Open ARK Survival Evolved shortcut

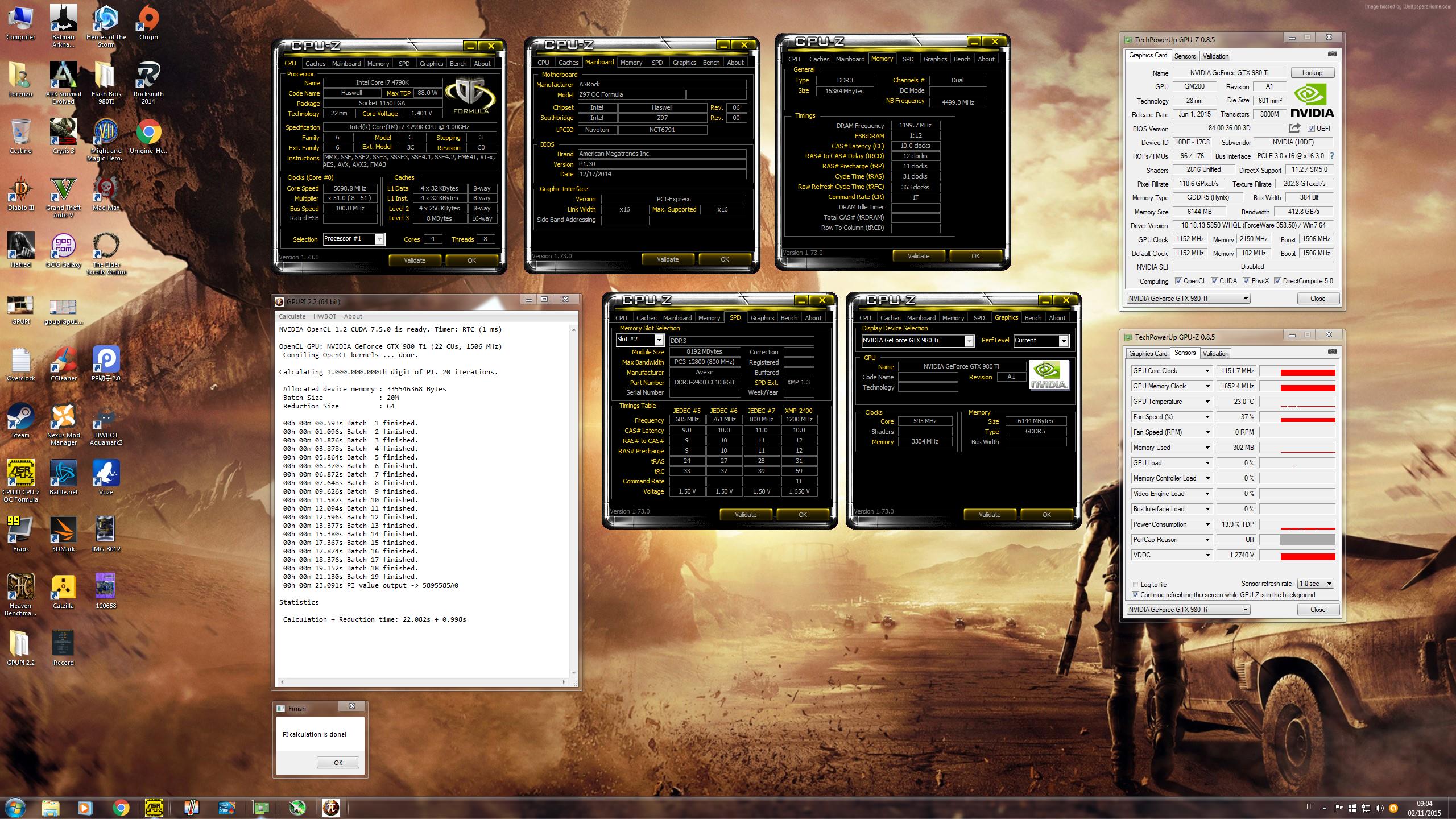63,82
